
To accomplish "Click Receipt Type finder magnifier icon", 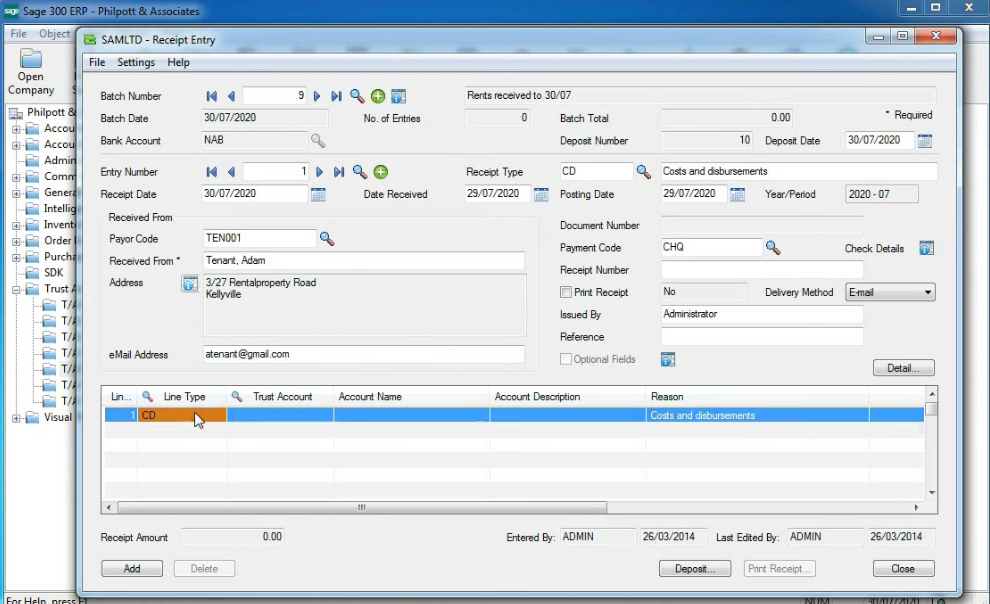I will 644,172.
